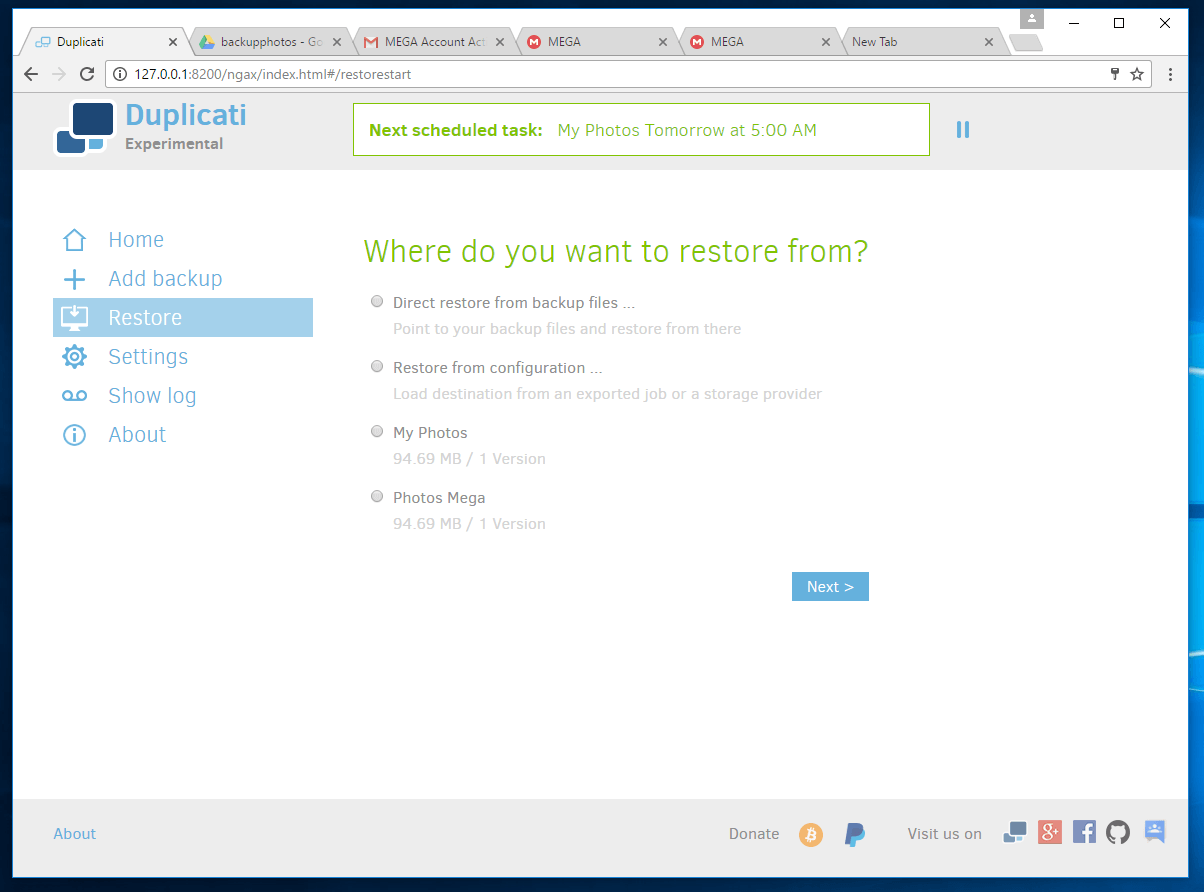Select Restore from configuration option
Viewport: 1204px width, 892px height.
[377, 366]
